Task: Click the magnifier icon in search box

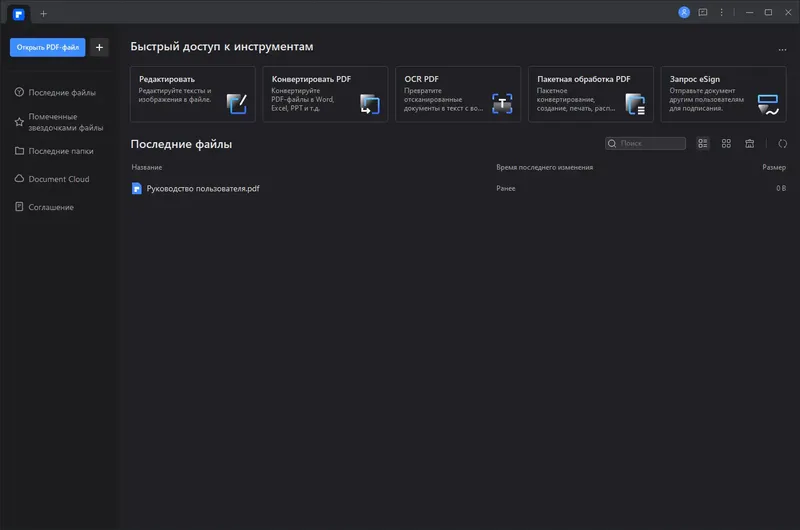Action: point(612,143)
